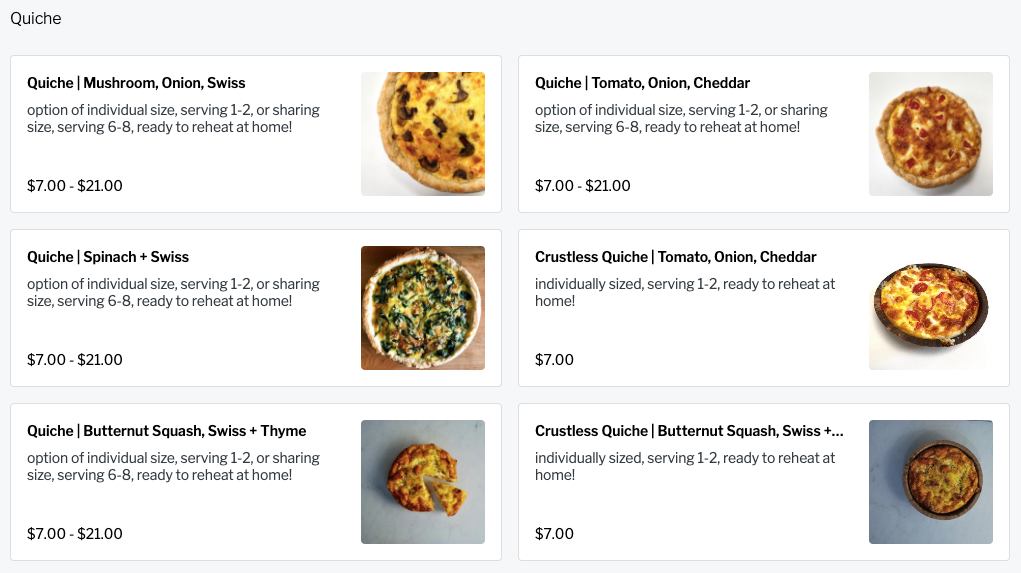Click the "Quiche | Spinach + Swiss" title
Screen dimensions: 1021x573
coord(108,257)
